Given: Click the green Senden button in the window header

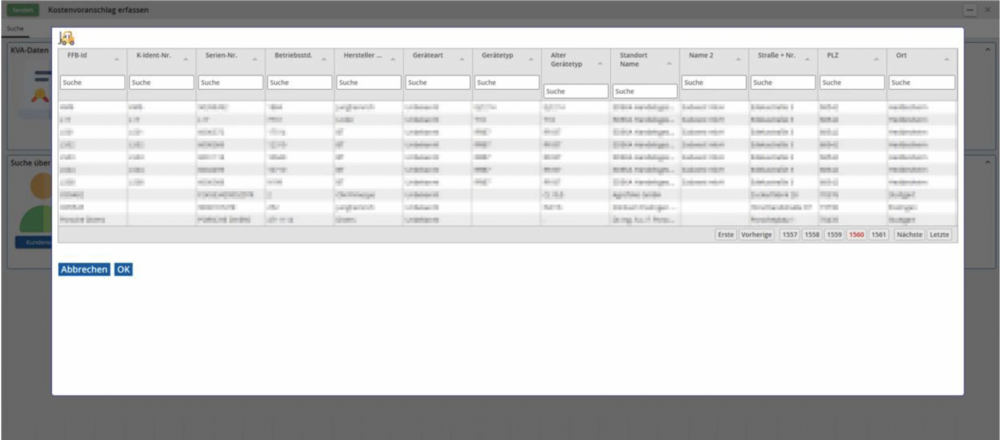Looking at the screenshot, I should (x=23, y=10).
